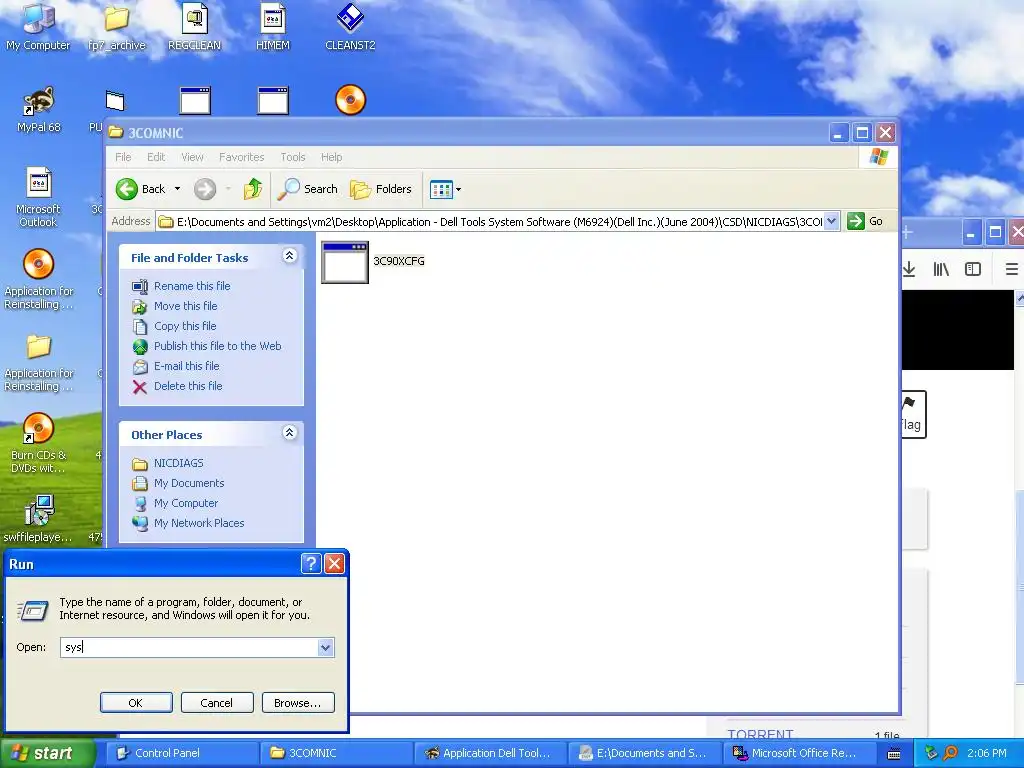This screenshot has width=1024, height=768.
Task: Toggle browser sidebar icon
Action: click(973, 270)
